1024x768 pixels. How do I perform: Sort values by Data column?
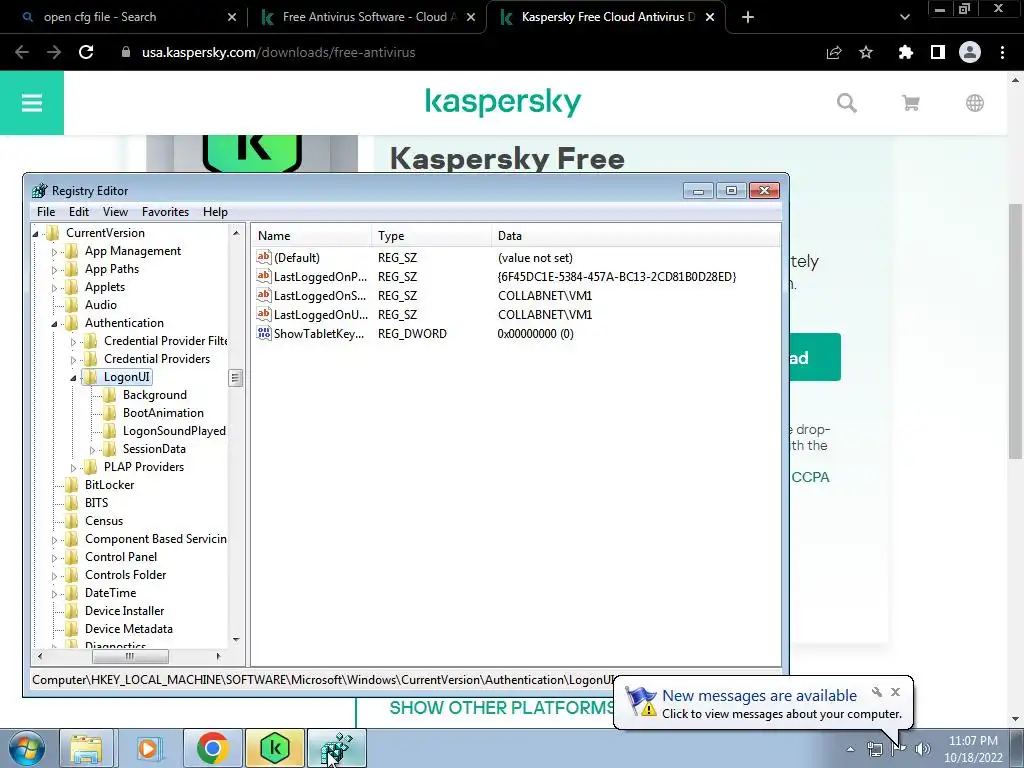point(635,236)
